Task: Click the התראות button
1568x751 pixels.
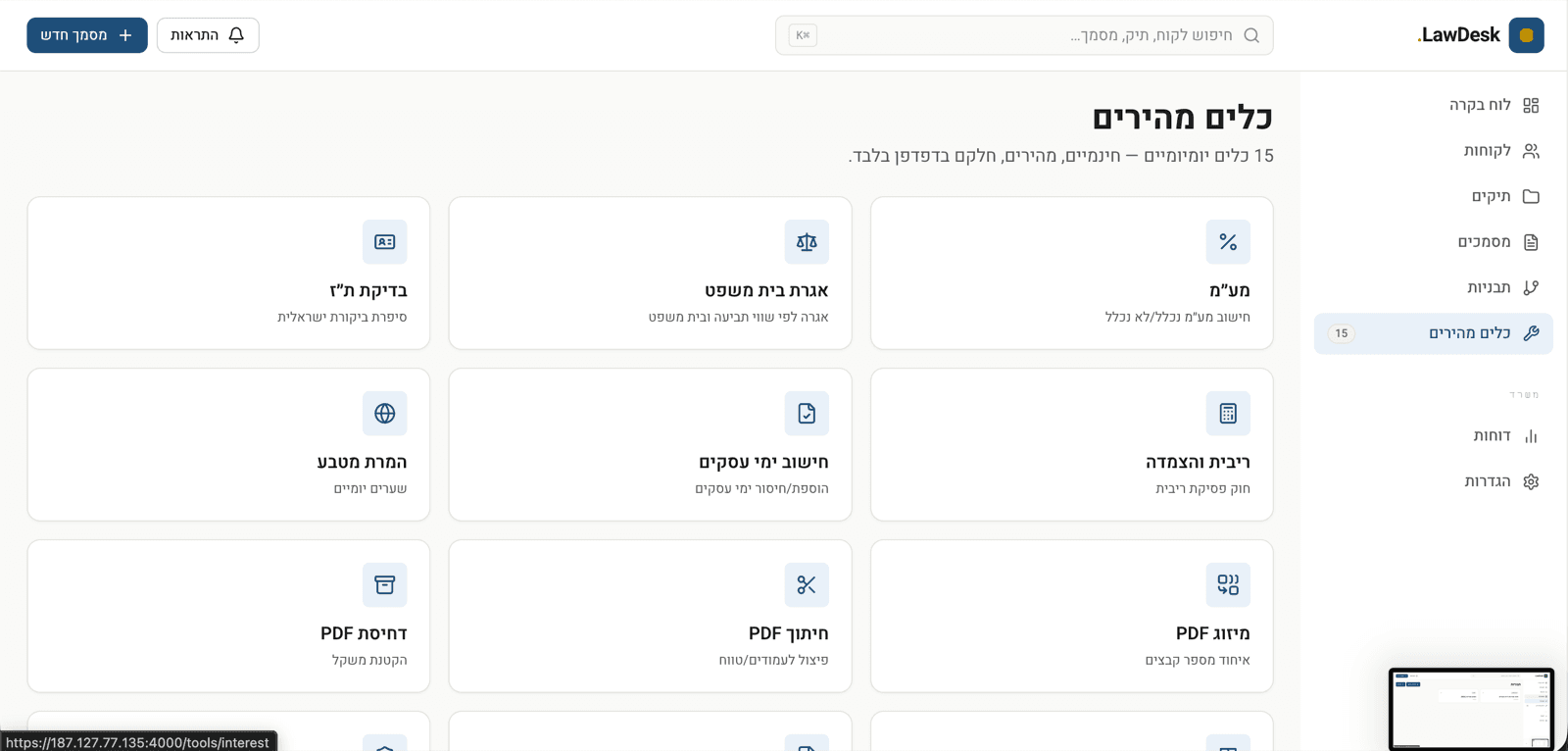Action: (208, 35)
